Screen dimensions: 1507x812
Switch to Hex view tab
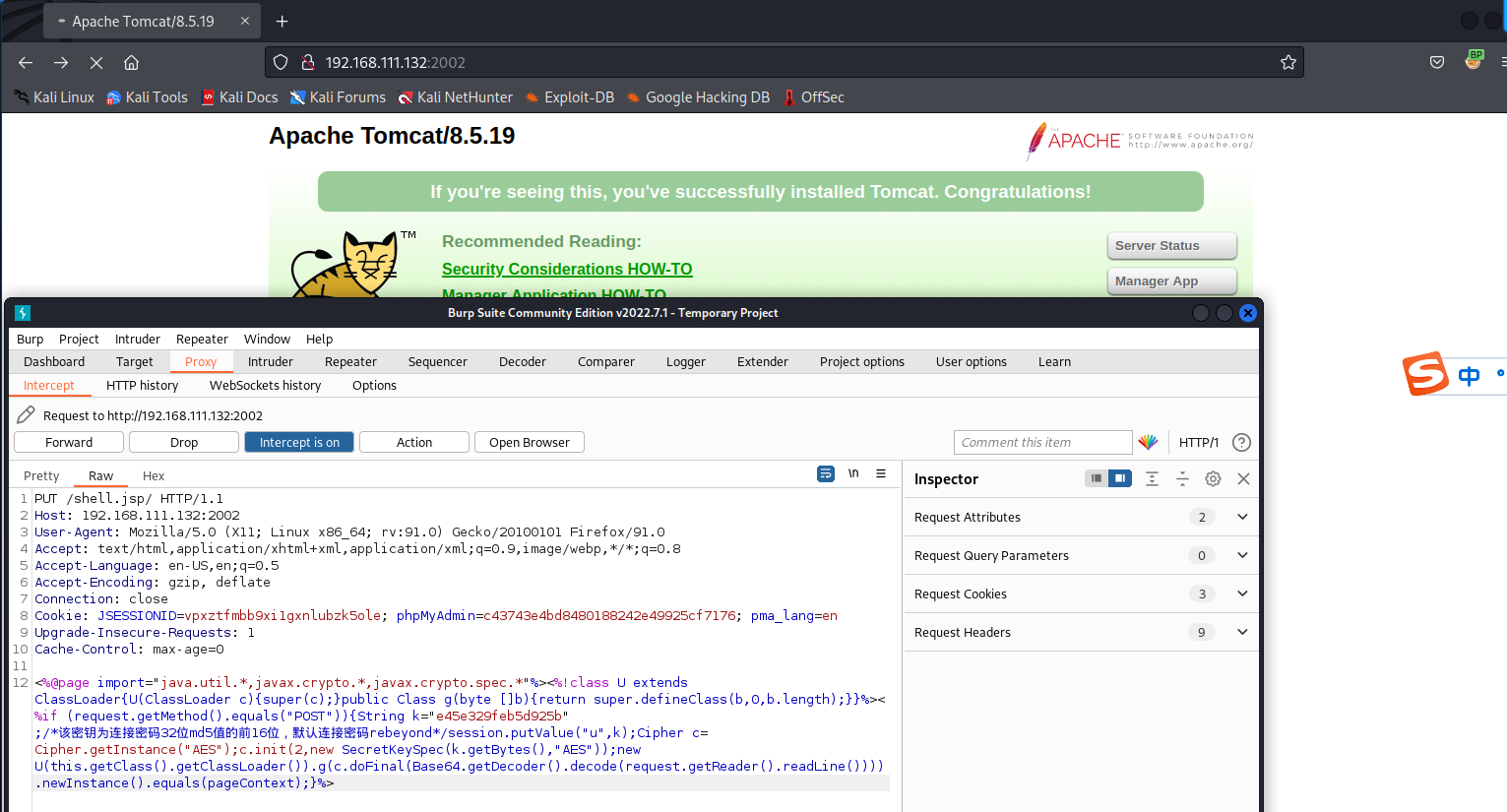click(x=154, y=475)
